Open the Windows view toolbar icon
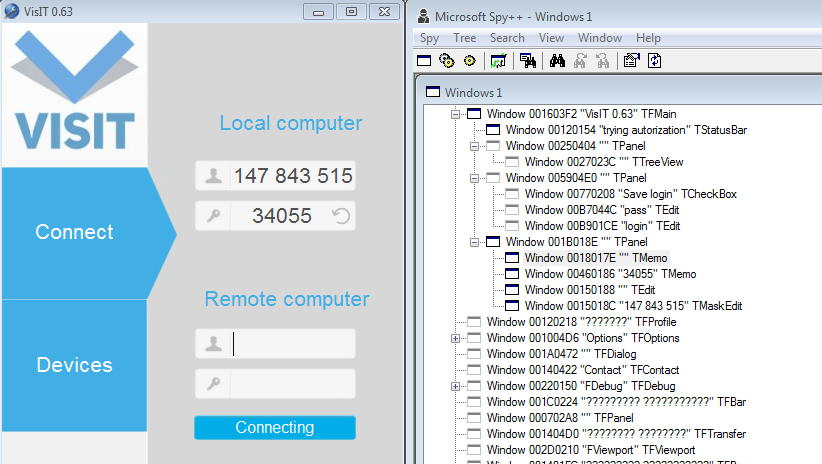This screenshot has height=464, width=822. point(424,60)
